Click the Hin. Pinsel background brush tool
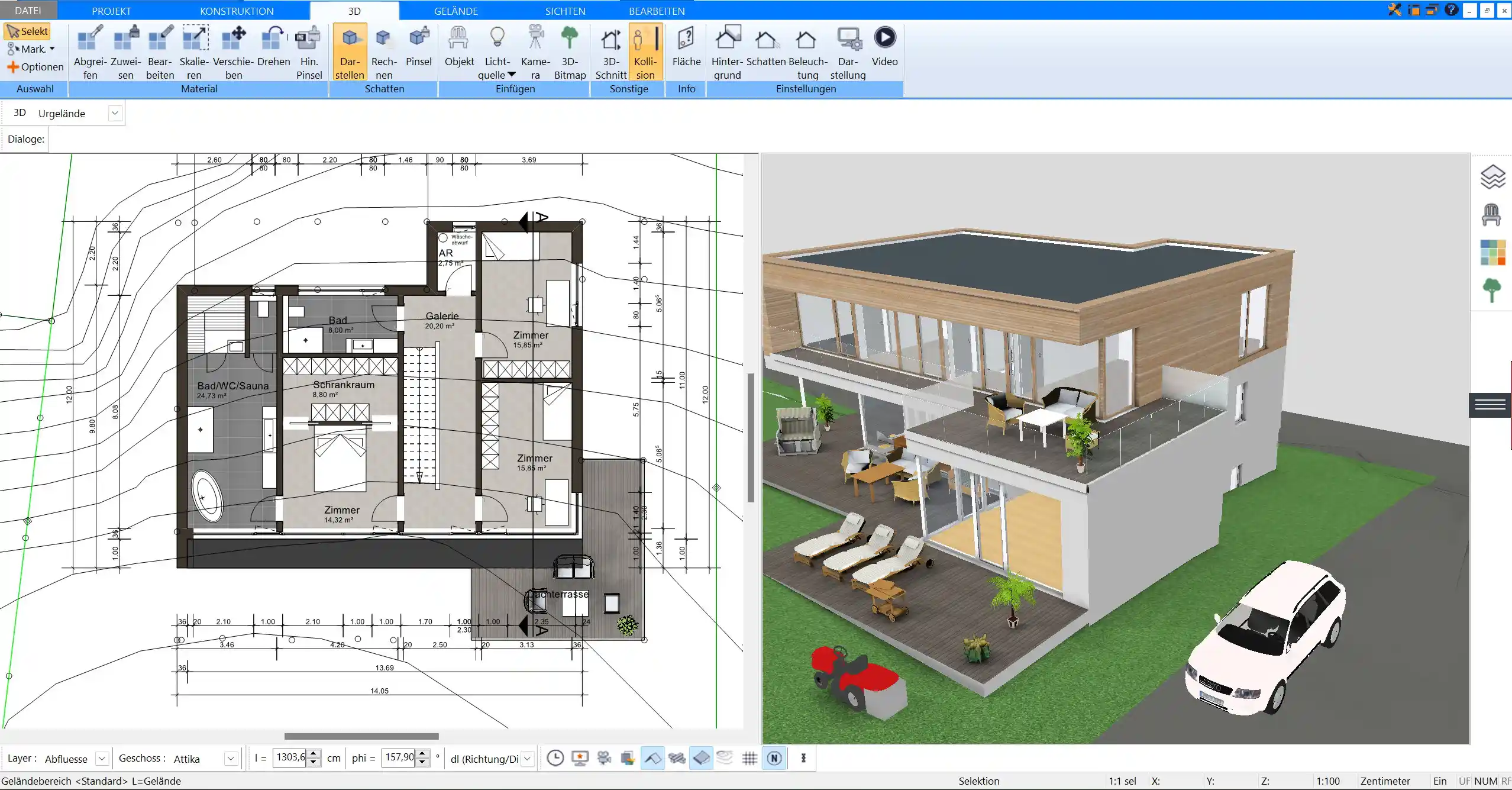The height and width of the screenshot is (790, 1512). [309, 52]
